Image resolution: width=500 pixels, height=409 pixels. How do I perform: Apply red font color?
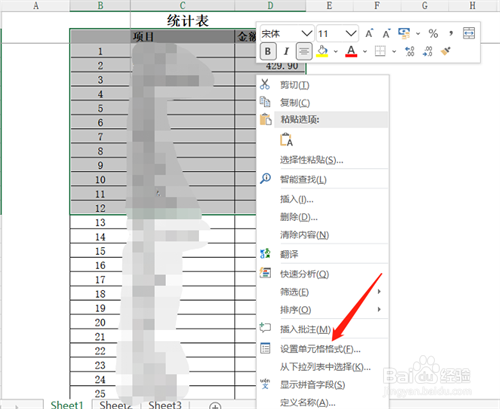point(351,51)
